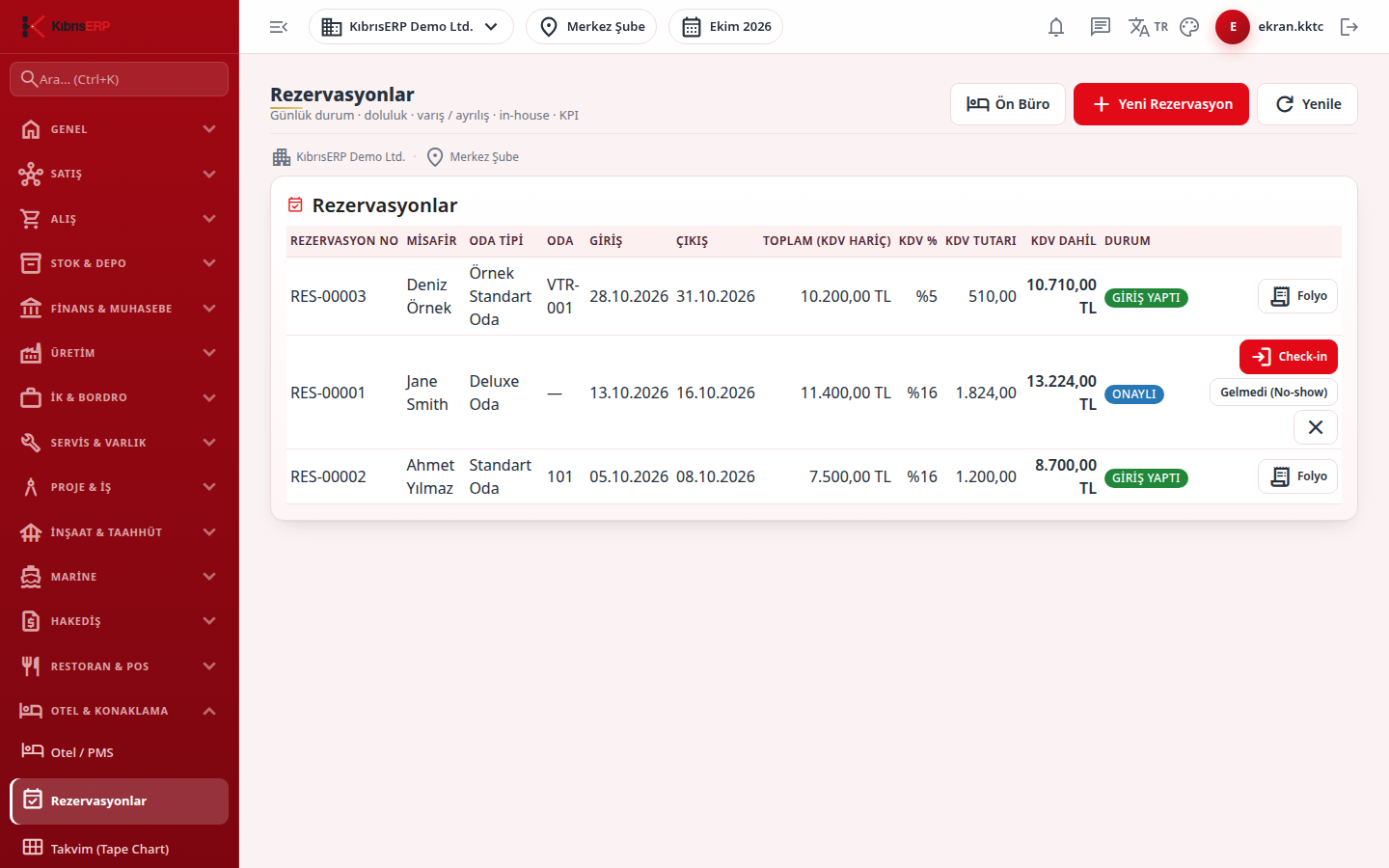Switch language via the TR translate icon
Viewport: 1389px width, 868px height.
pos(1148,27)
